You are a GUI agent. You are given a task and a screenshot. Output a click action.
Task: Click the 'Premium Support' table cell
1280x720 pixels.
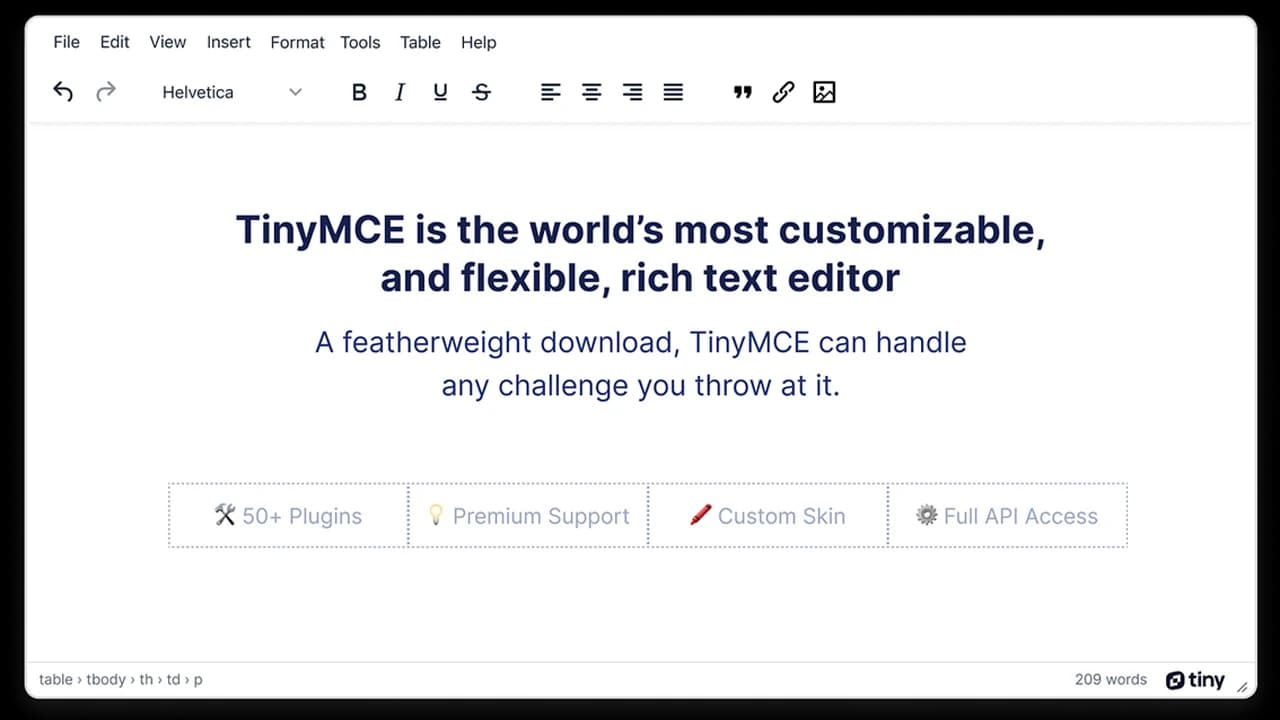528,516
